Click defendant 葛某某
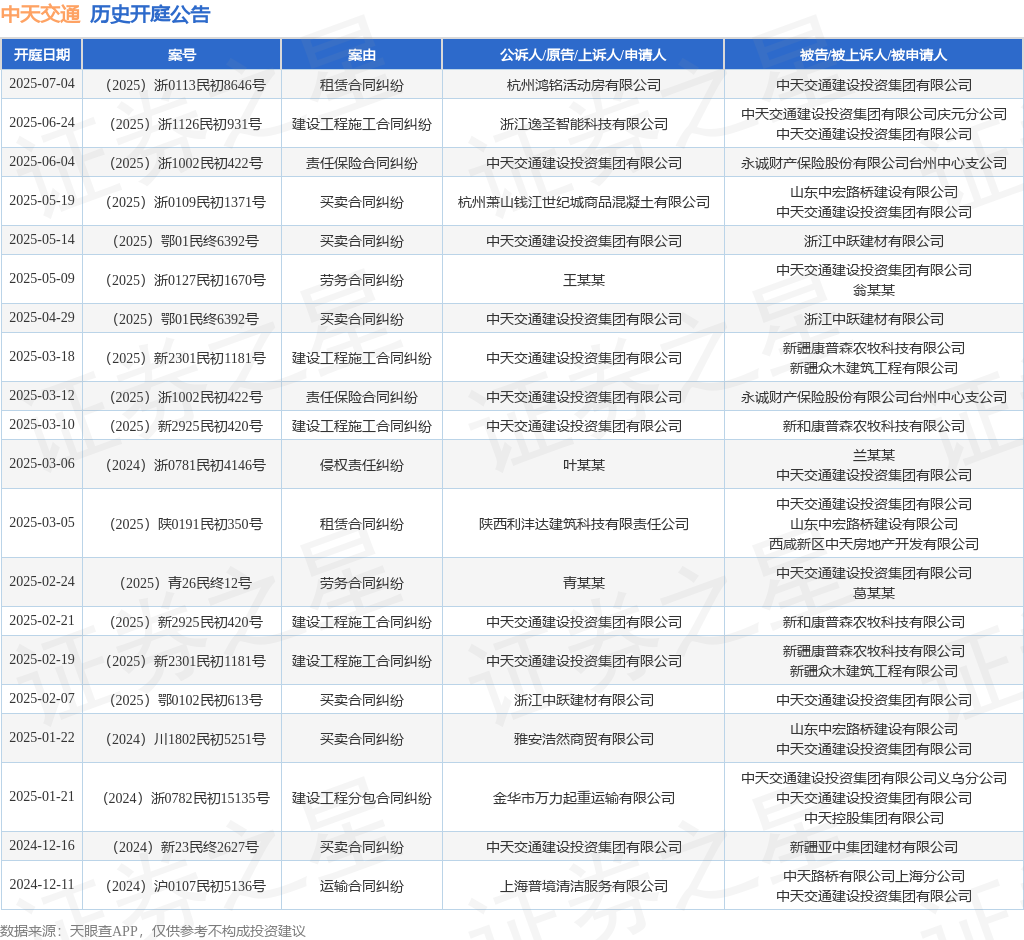The width and height of the screenshot is (1024, 940). coord(874,593)
